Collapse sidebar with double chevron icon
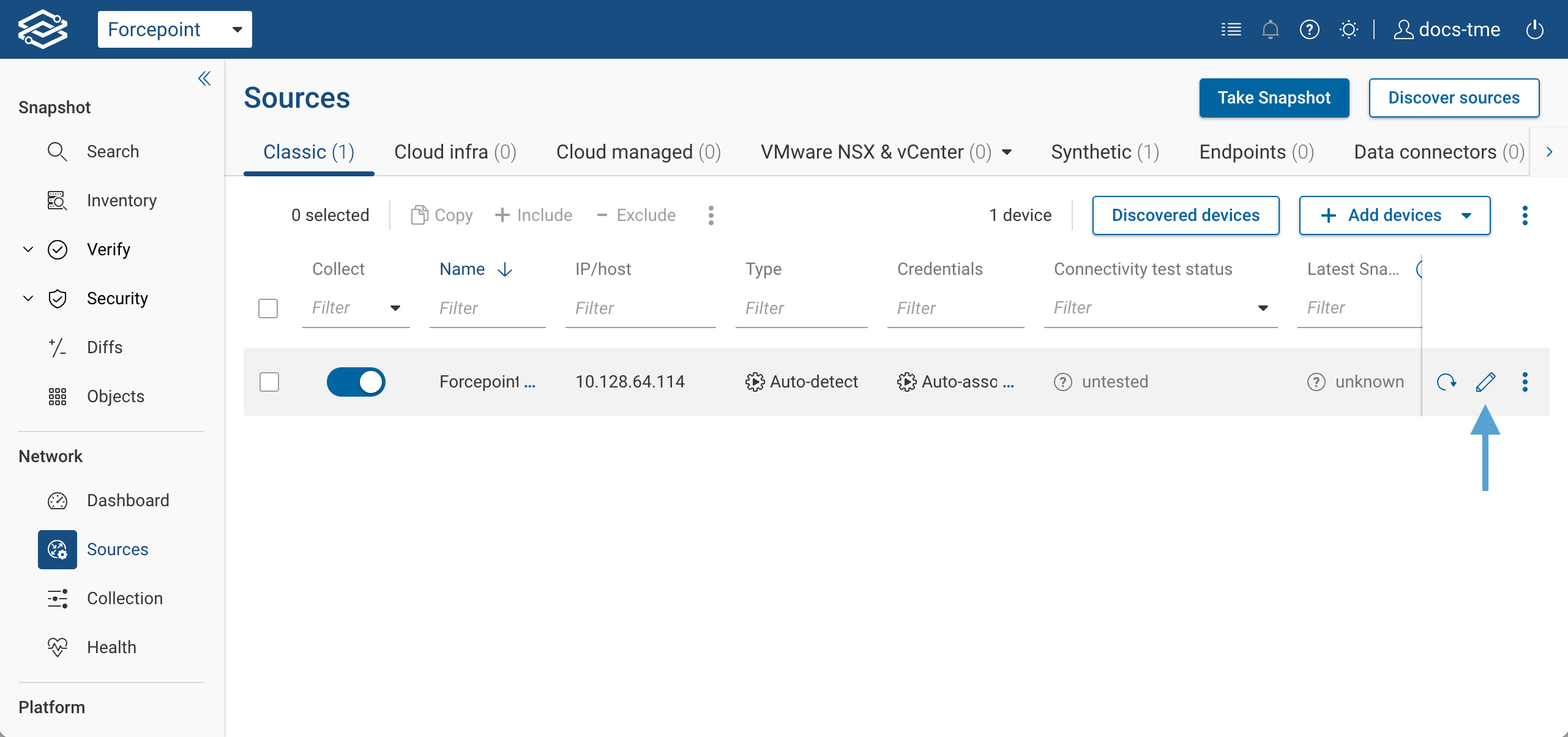Screen dimensions: 1568x737 click(204, 78)
